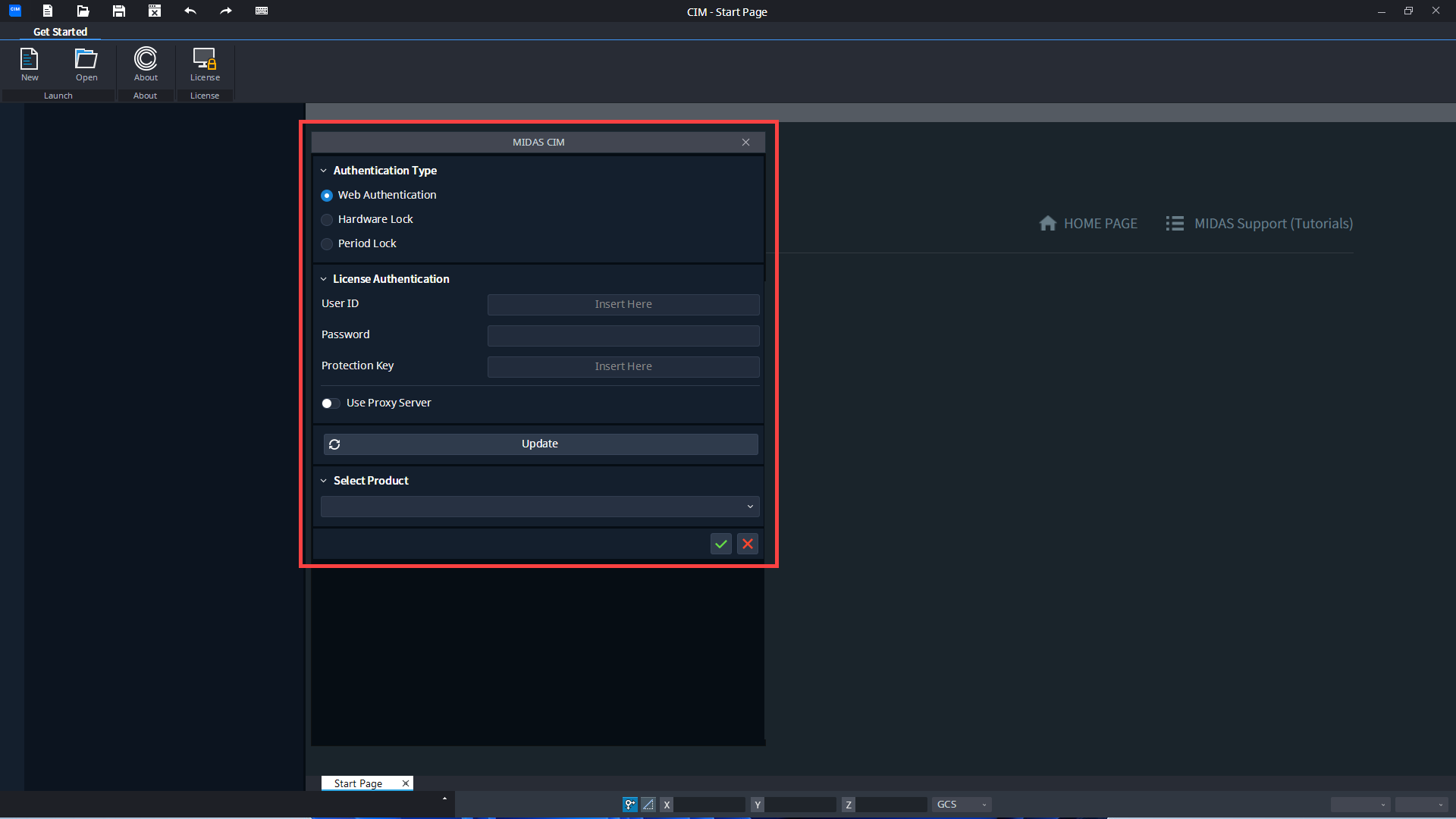1456x819 pixels.
Task: Click the save icon in title bar
Action: (x=119, y=11)
